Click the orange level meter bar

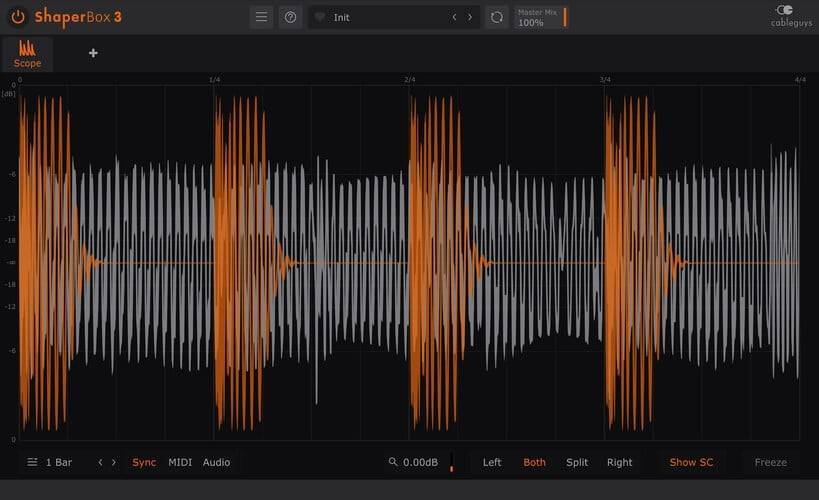pyautogui.click(x=451, y=462)
